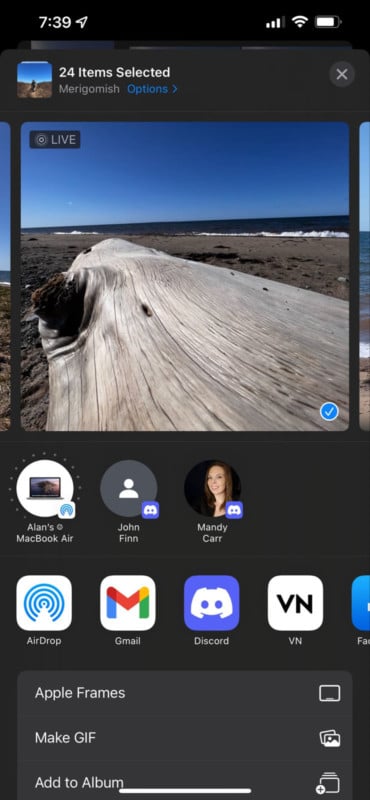This screenshot has height=800, width=370.
Task: Send to Alan's MacBook Air via AirDrop
Action: (x=45, y=488)
